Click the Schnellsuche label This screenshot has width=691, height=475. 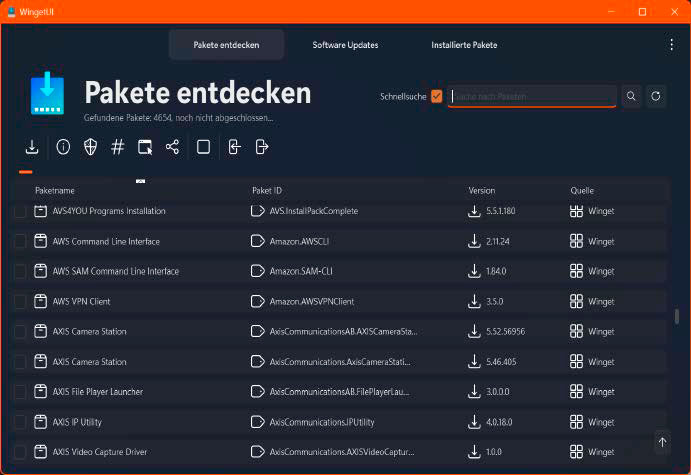[403, 96]
